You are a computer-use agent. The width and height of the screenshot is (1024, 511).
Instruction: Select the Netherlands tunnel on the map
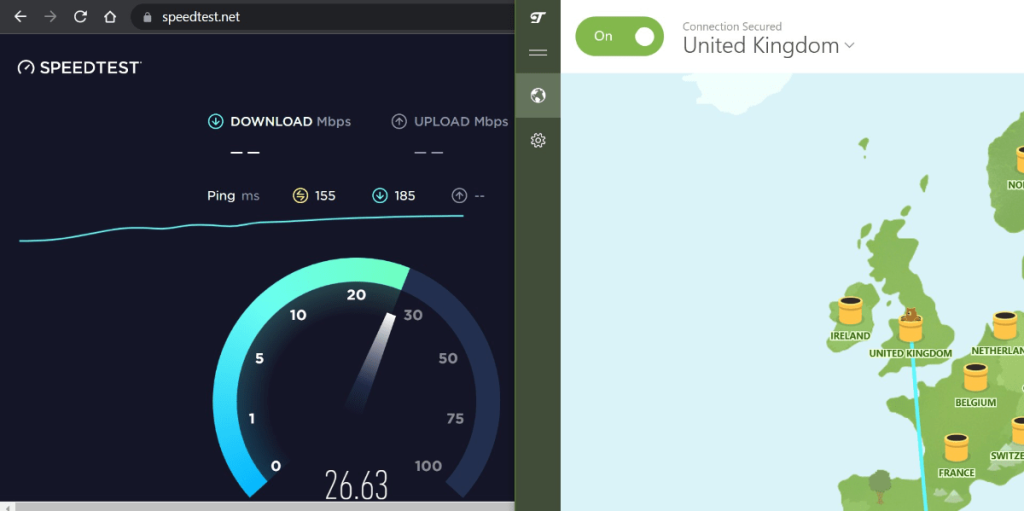[x=1005, y=325]
